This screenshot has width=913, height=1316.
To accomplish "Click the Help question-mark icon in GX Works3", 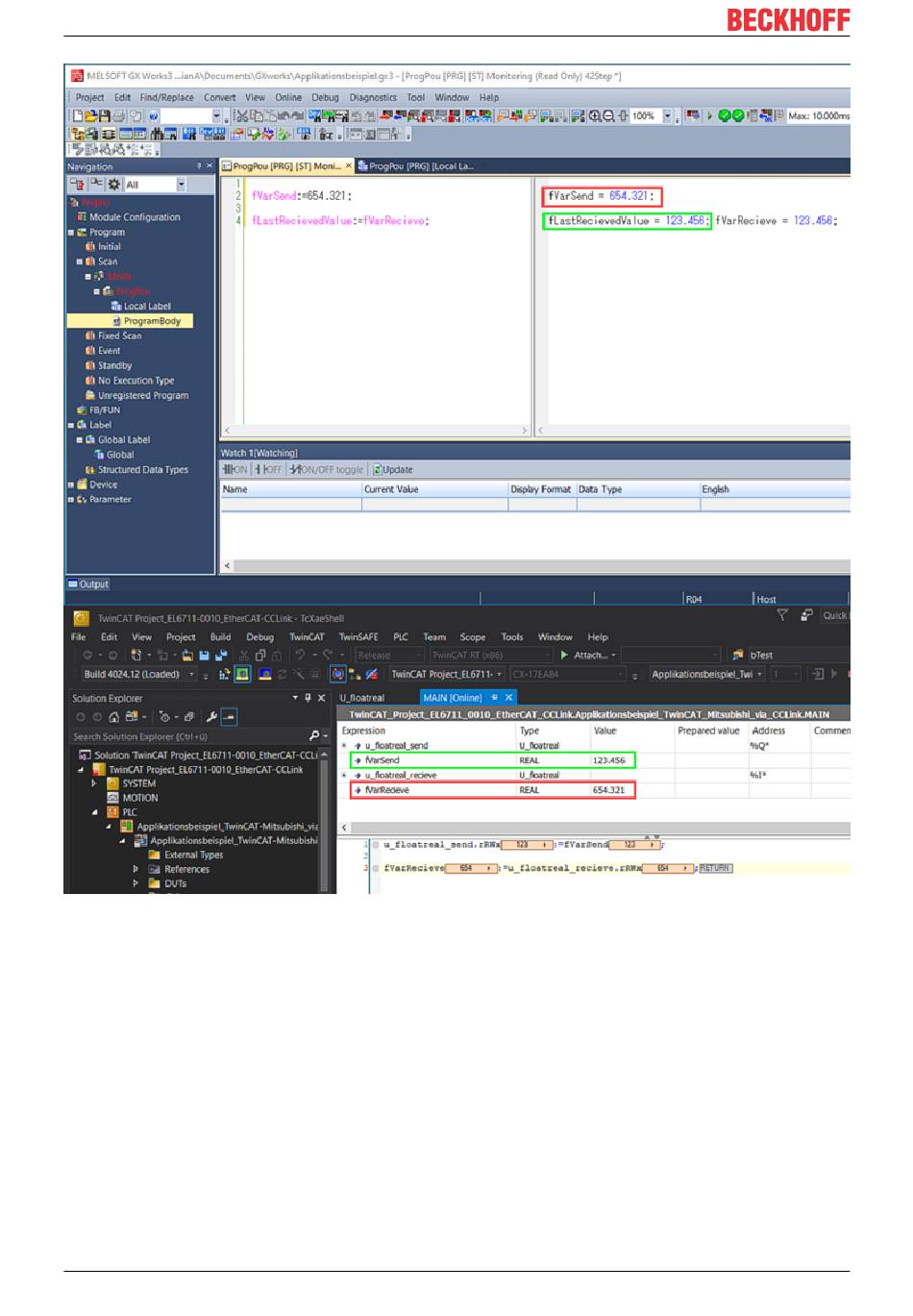I will coord(153,115).
